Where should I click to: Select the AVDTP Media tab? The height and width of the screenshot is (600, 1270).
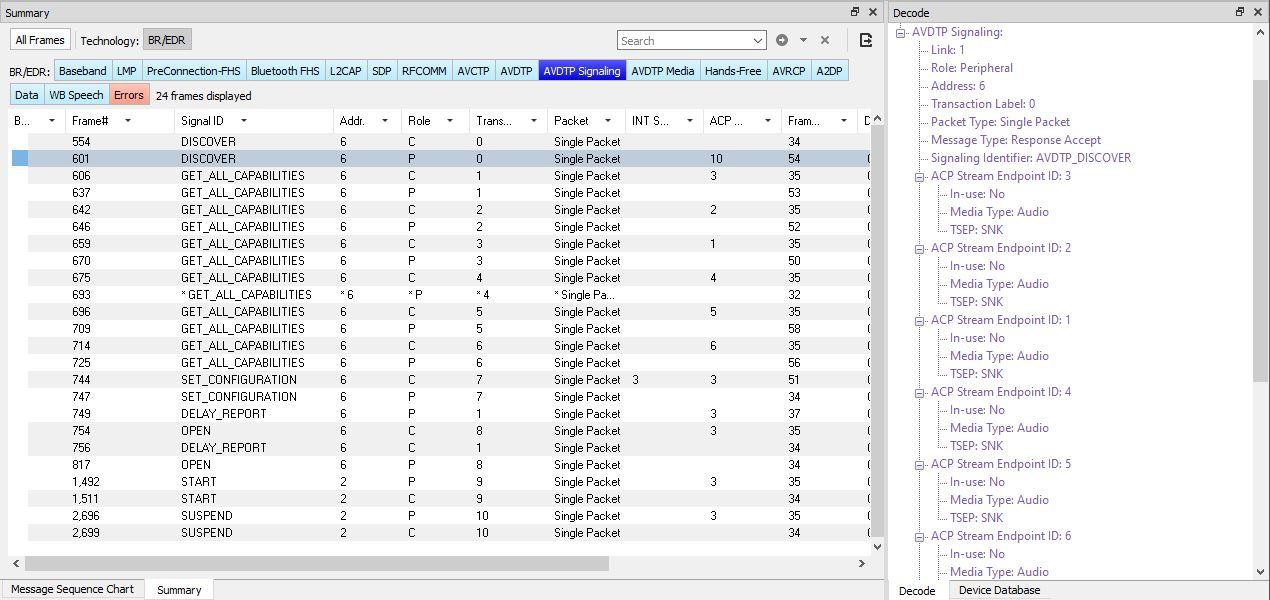(663, 71)
